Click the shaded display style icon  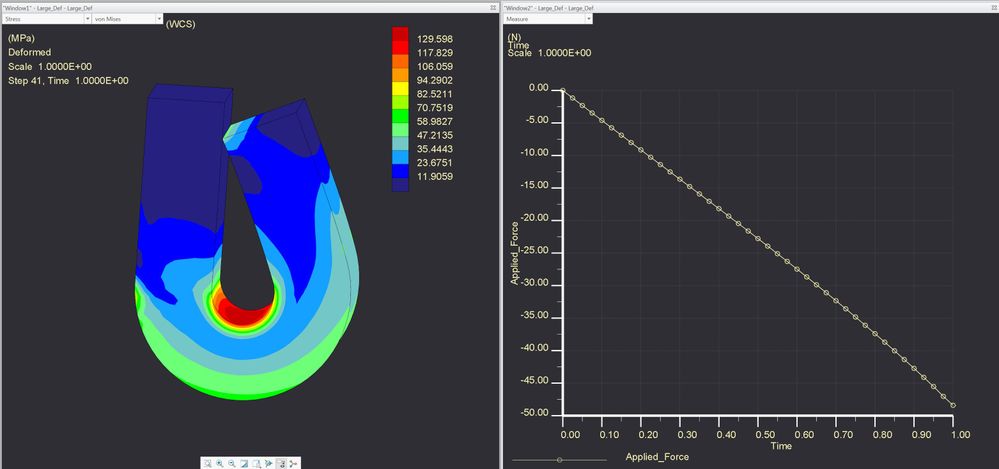coord(244,463)
